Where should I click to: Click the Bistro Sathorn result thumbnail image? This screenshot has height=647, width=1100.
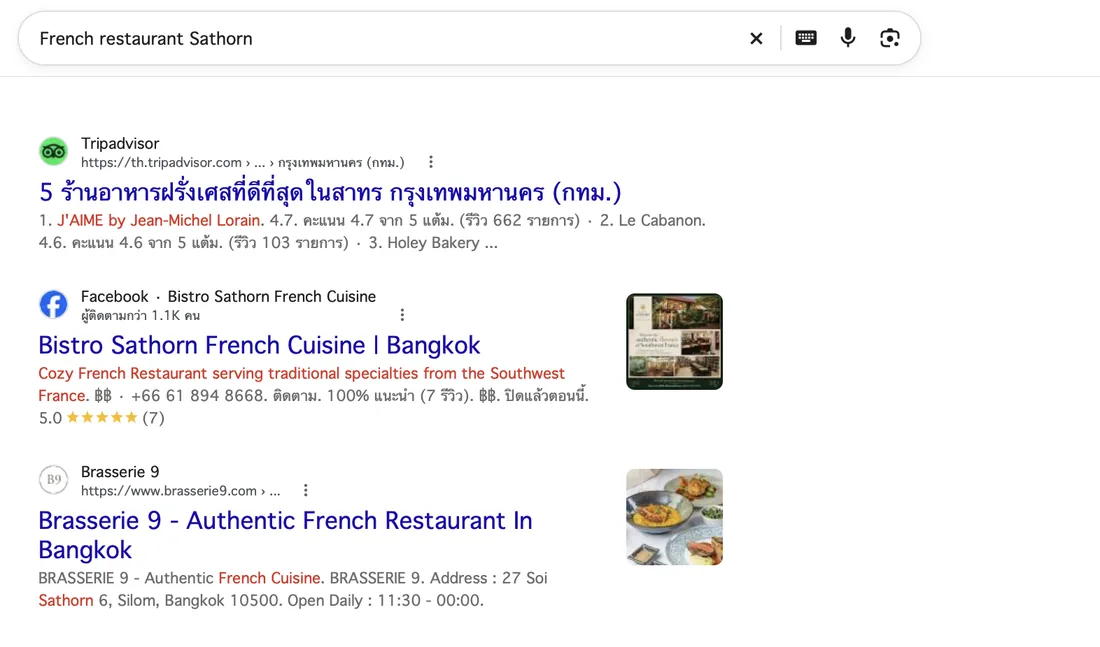click(x=674, y=342)
